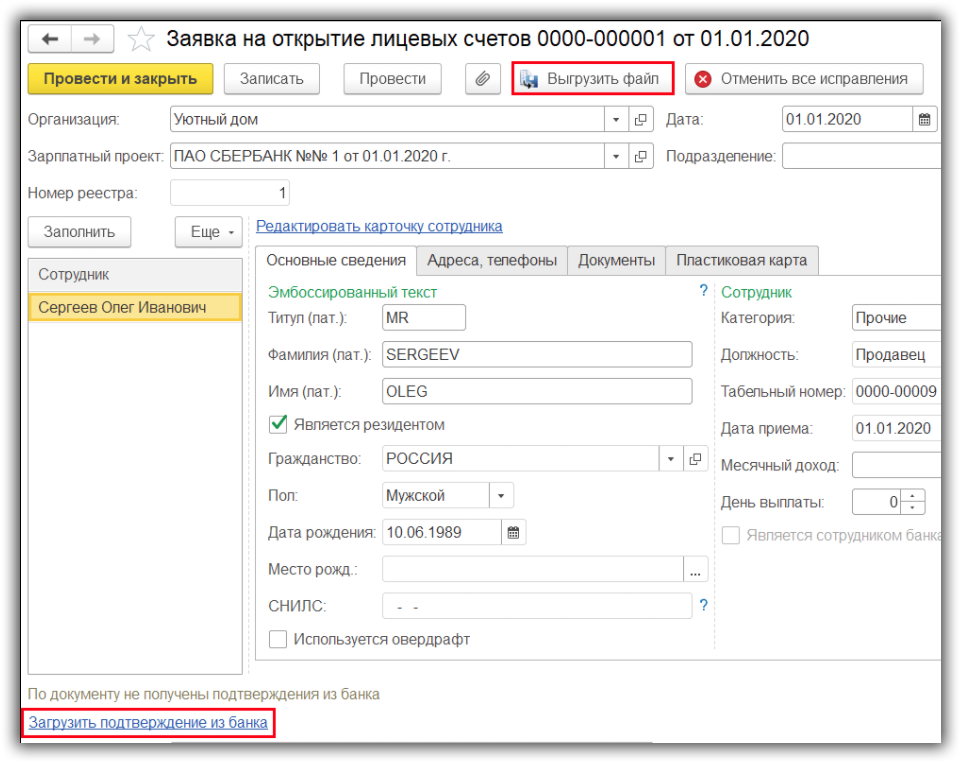This screenshot has height=763, width=961.
Task: Open calendar for date of birth field
Action: (x=513, y=532)
